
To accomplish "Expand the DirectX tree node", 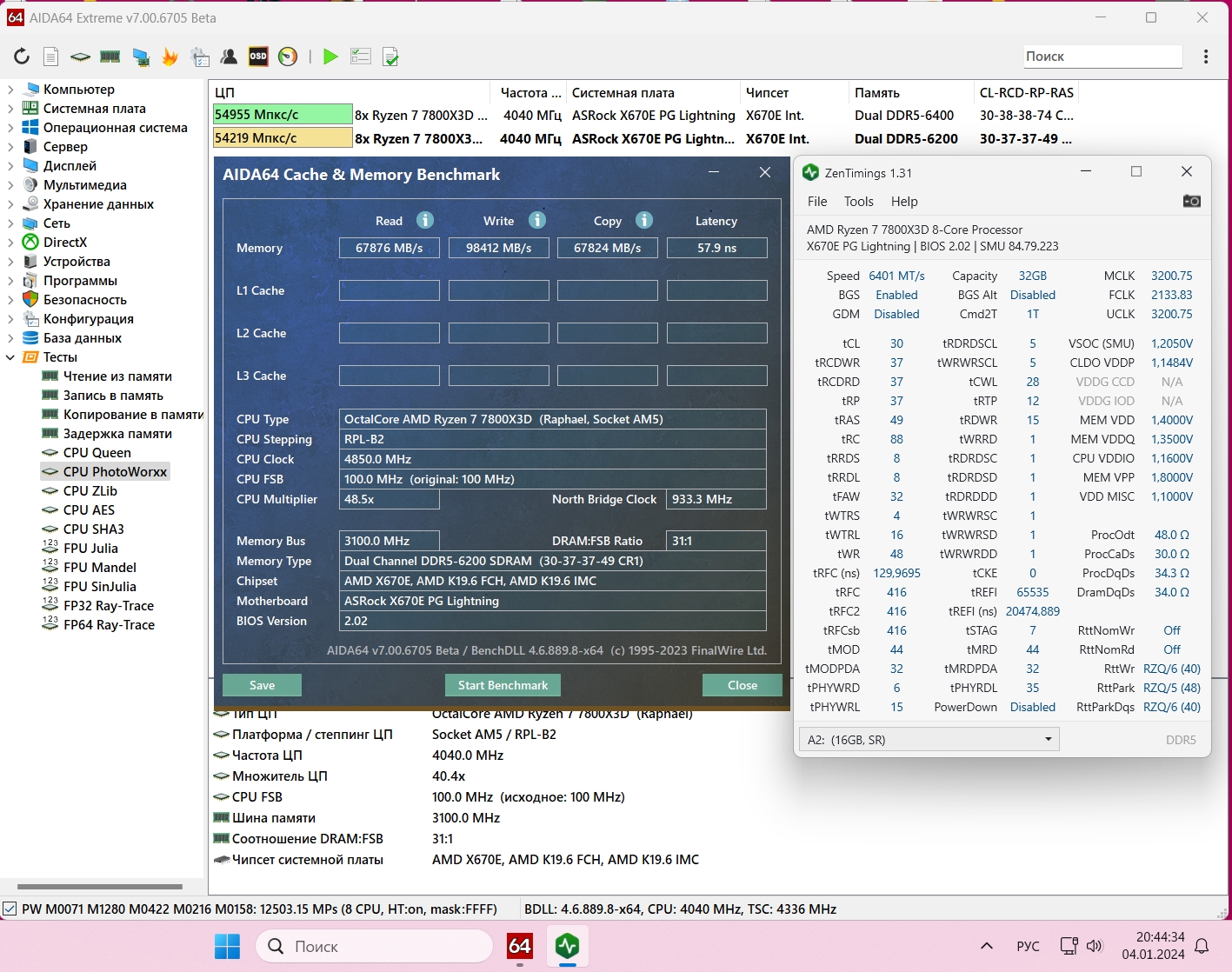I will (x=10, y=243).
